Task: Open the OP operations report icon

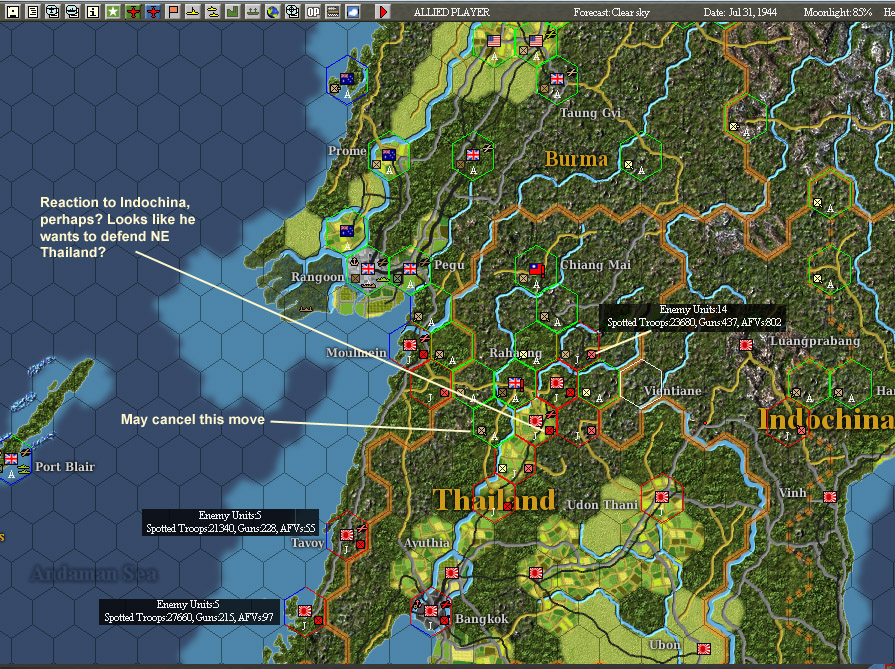Action: pos(313,11)
